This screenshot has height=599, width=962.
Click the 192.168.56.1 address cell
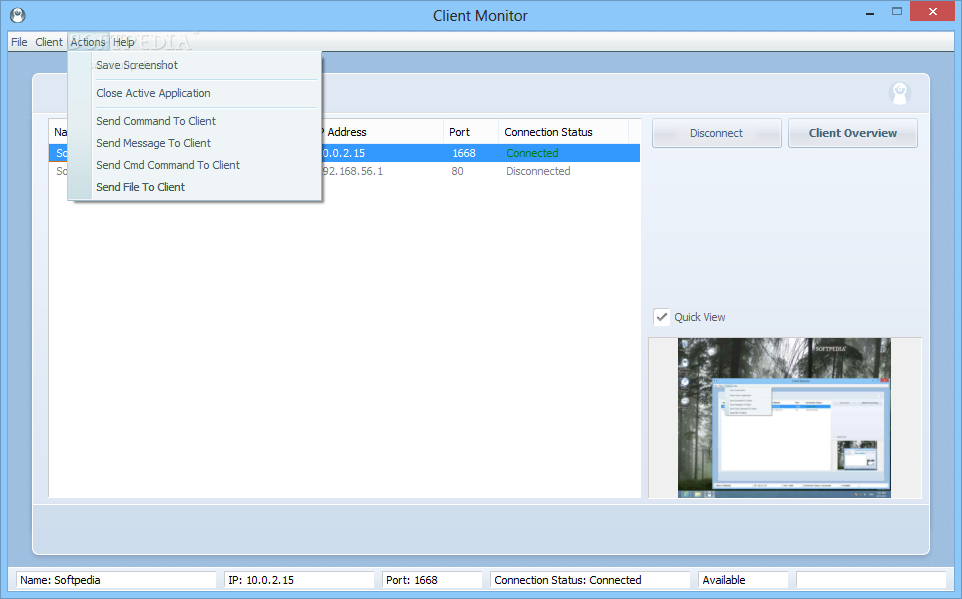[352, 171]
